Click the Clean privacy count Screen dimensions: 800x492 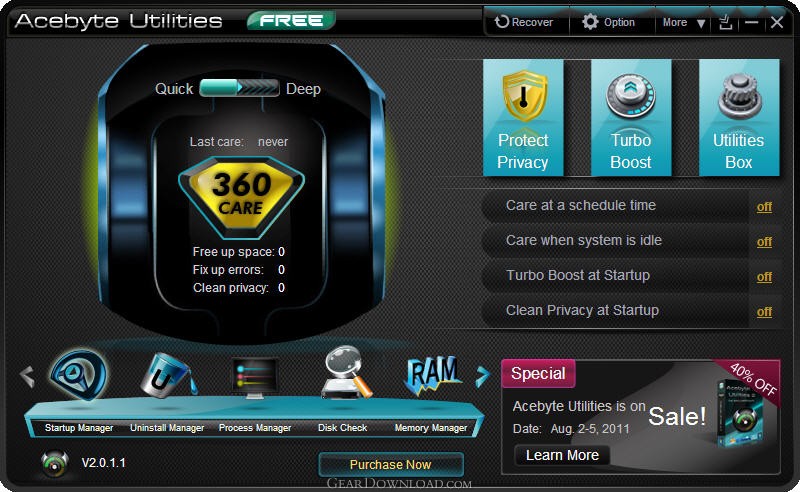point(281,288)
